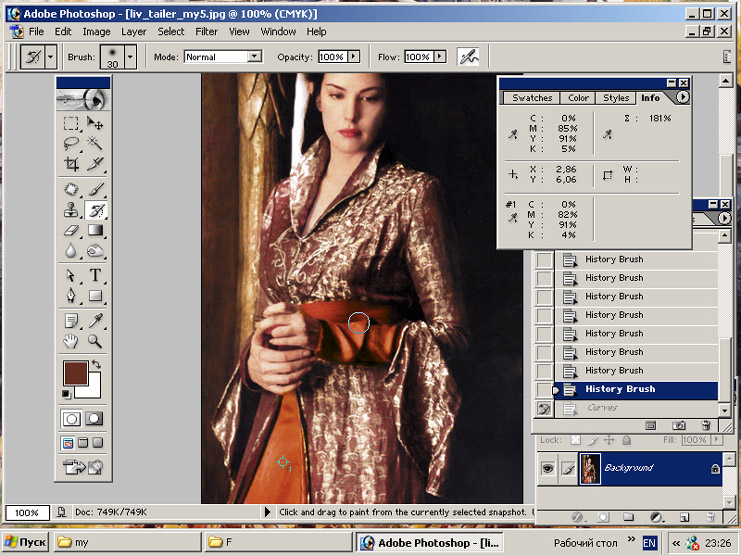741x556 pixels.
Task: Select the Lasso tool
Action: point(71,143)
